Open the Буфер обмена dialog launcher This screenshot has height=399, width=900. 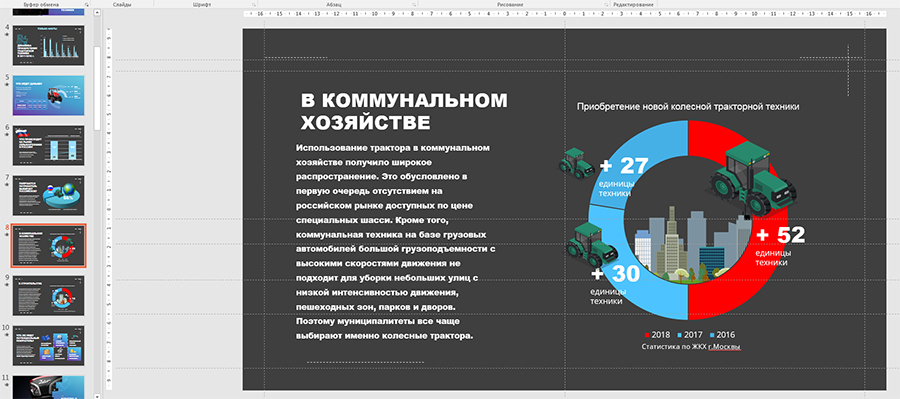(87, 5)
